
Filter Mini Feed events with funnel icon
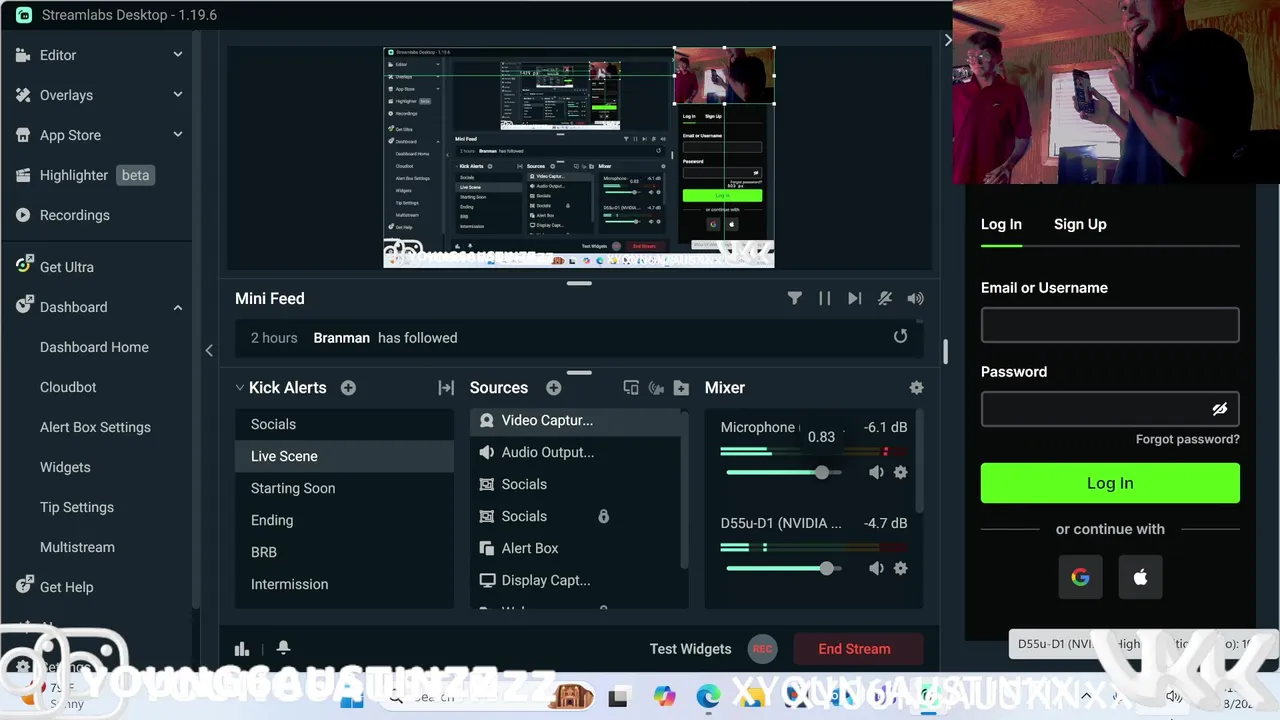pos(794,298)
